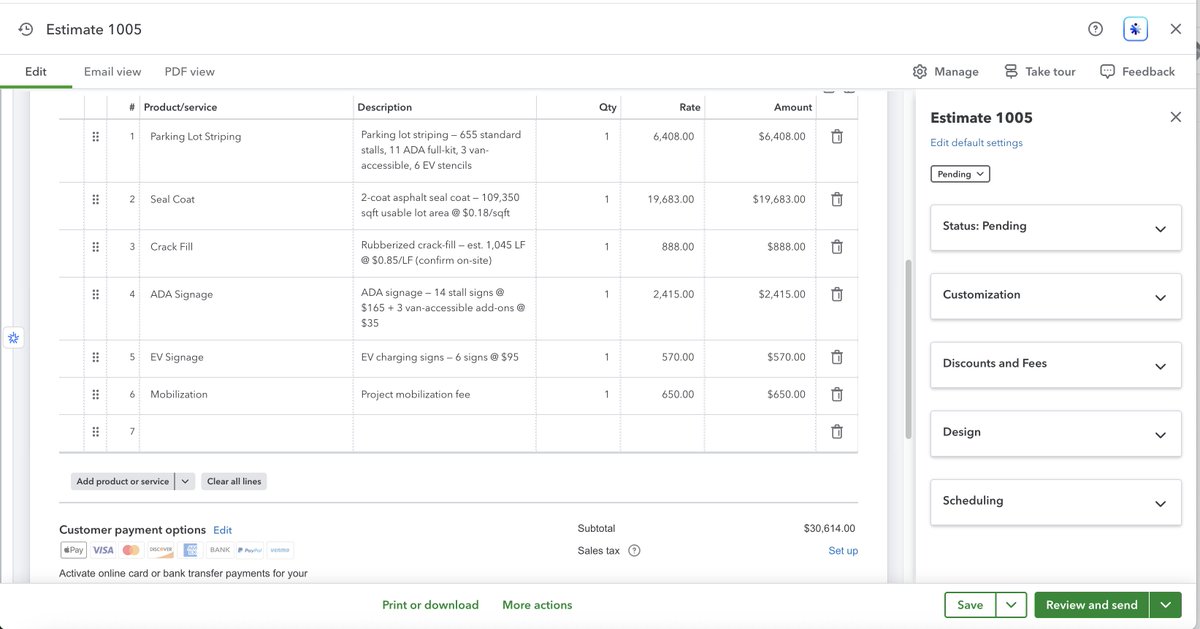This screenshot has width=1200, height=629.
Task: Open the sparkle assistant tab on left edge
Action: tap(13, 339)
